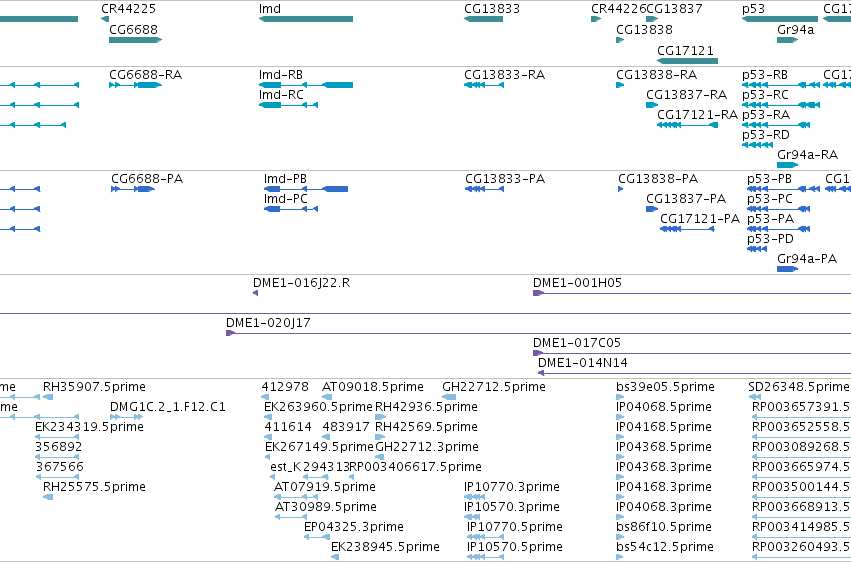Click the 483917 EST label
Image resolution: width=851 pixels, height=562 pixels.
pos(346,427)
